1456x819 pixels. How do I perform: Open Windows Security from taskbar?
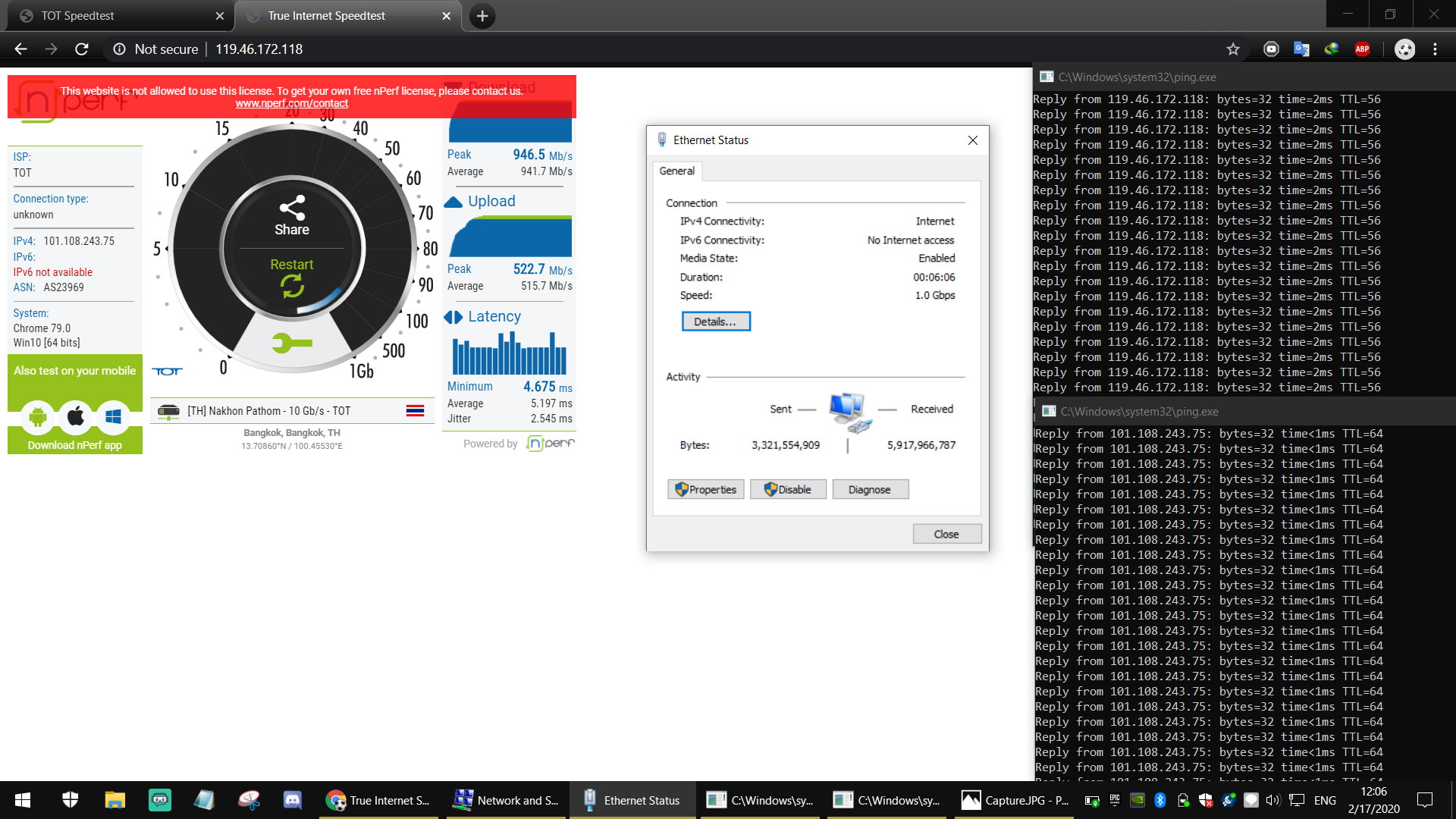(70, 800)
